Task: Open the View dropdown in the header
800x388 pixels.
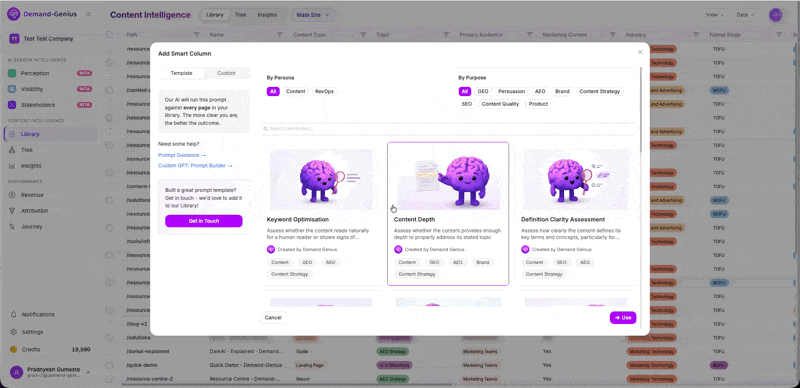Action: pyautogui.click(x=714, y=15)
